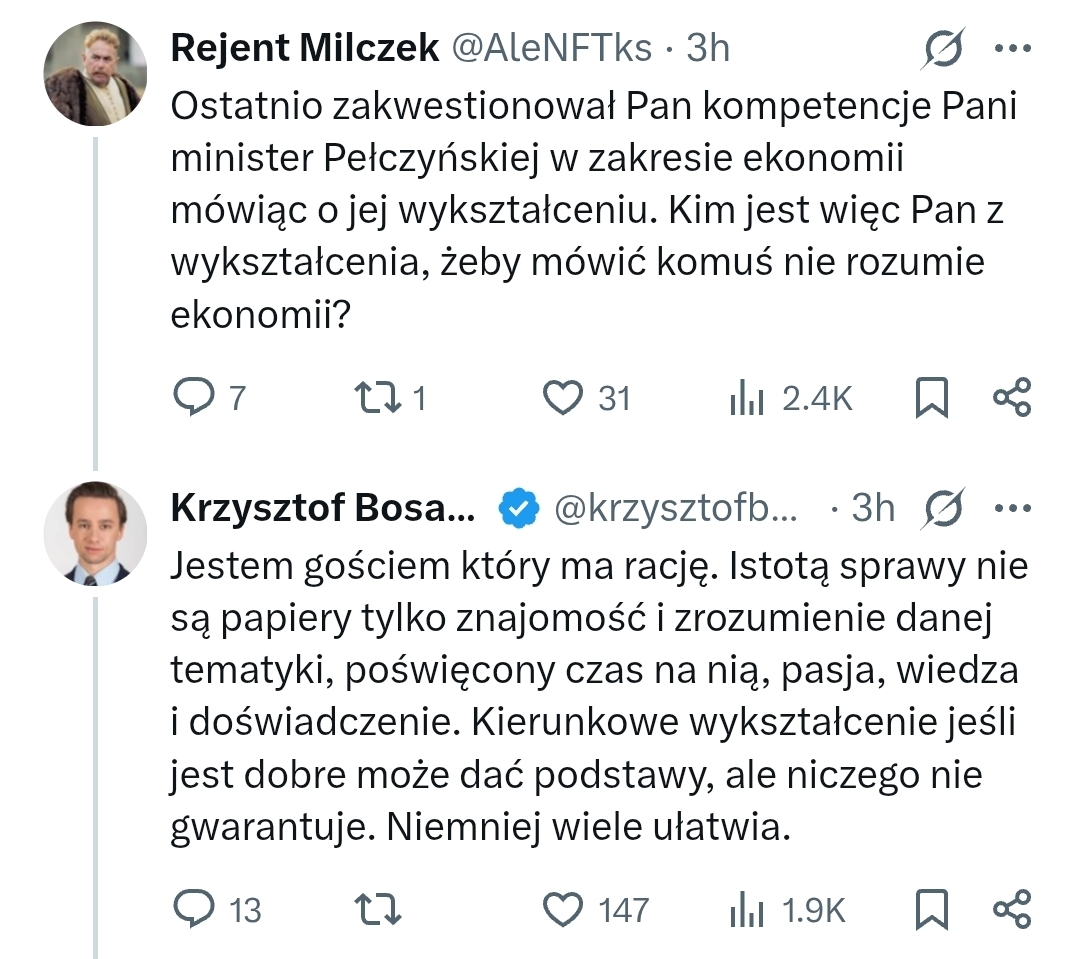Open Rejent Milczek's profile picture
Image resolution: width=1080 pixels, height=959 pixels.
pos(97,74)
